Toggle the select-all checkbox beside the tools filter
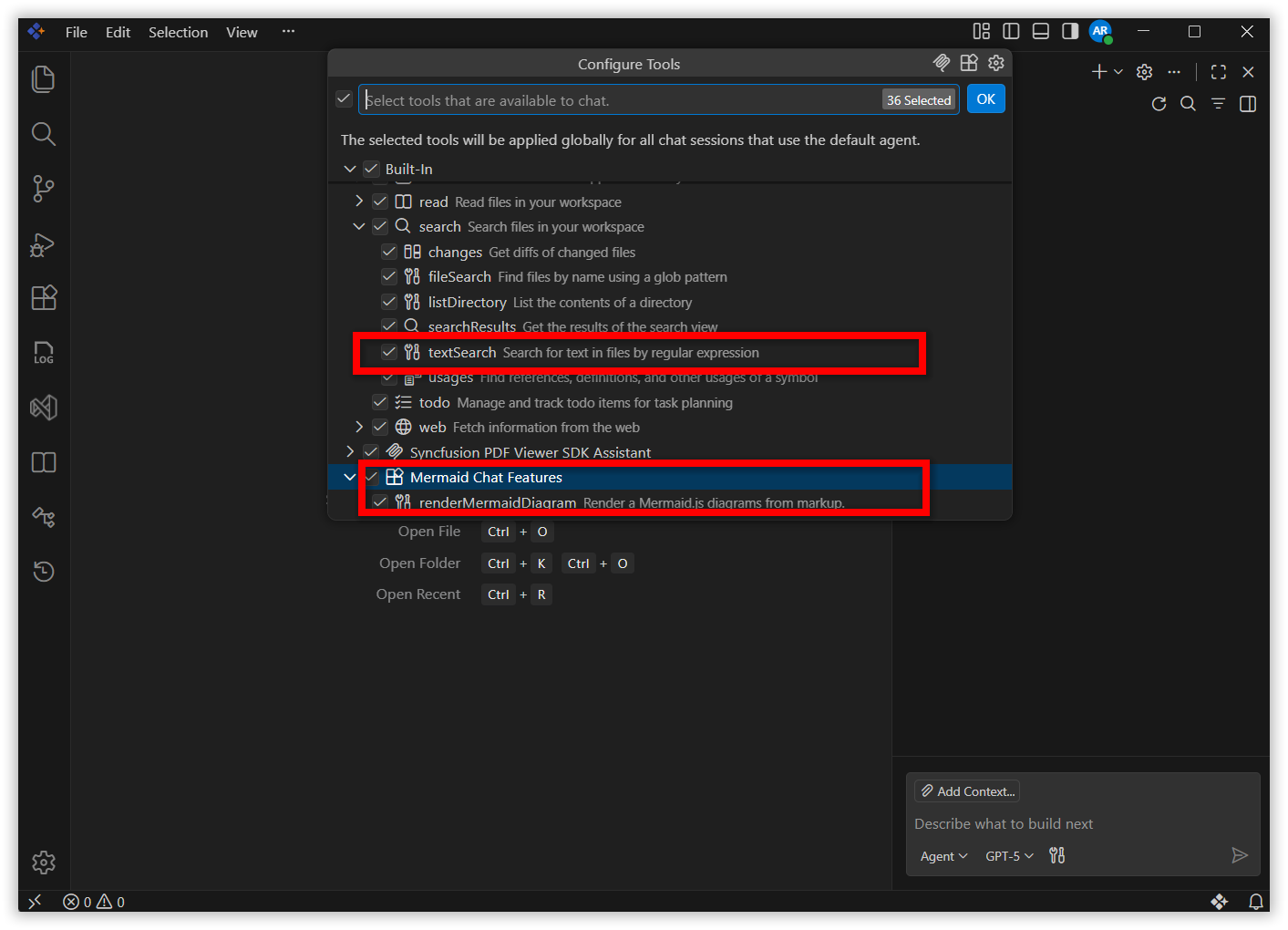 point(344,98)
